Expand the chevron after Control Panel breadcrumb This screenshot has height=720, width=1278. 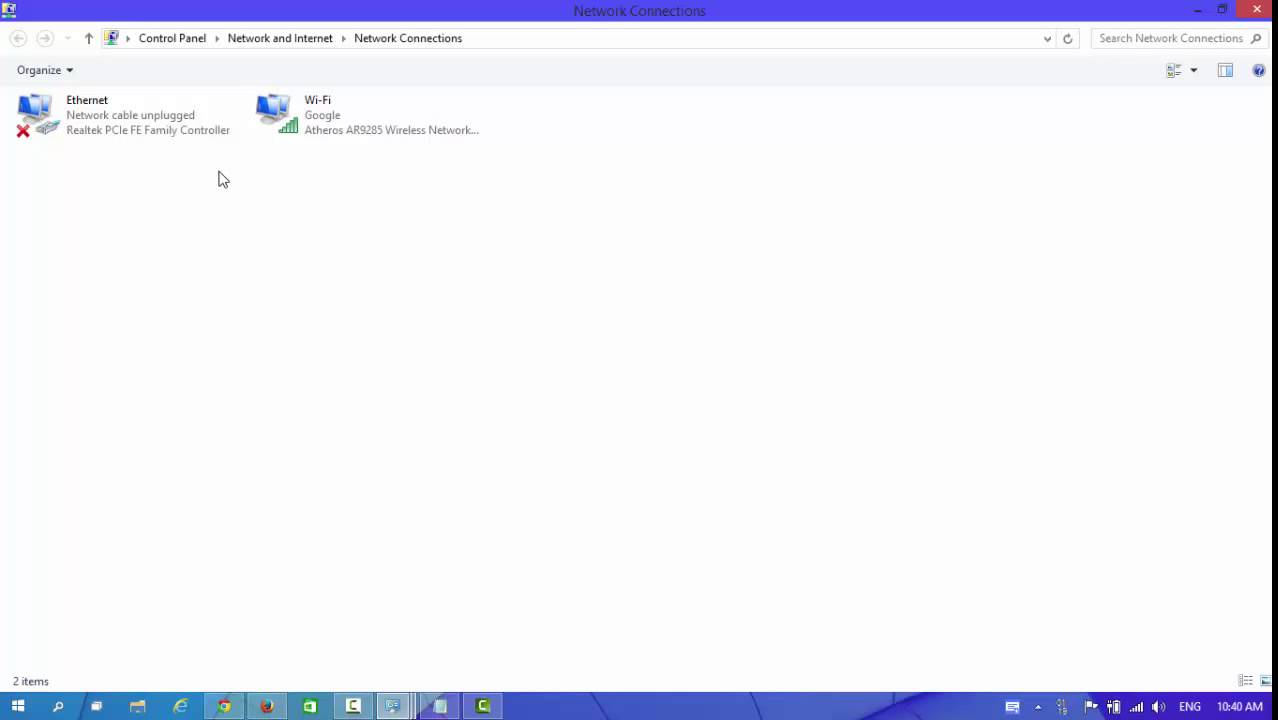point(217,38)
